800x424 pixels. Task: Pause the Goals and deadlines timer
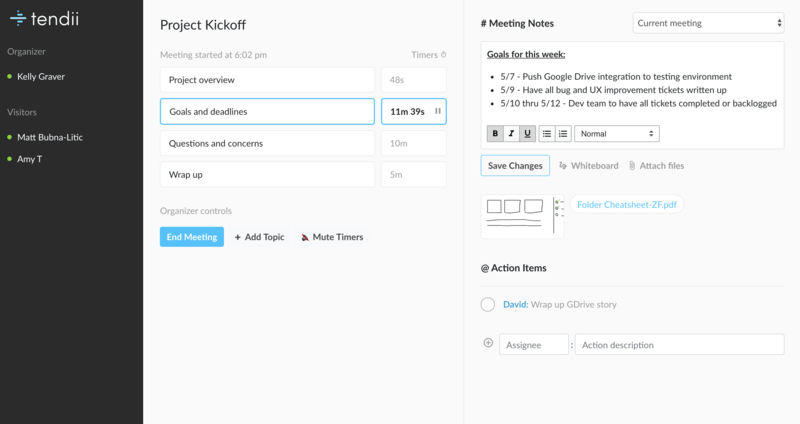(x=438, y=111)
